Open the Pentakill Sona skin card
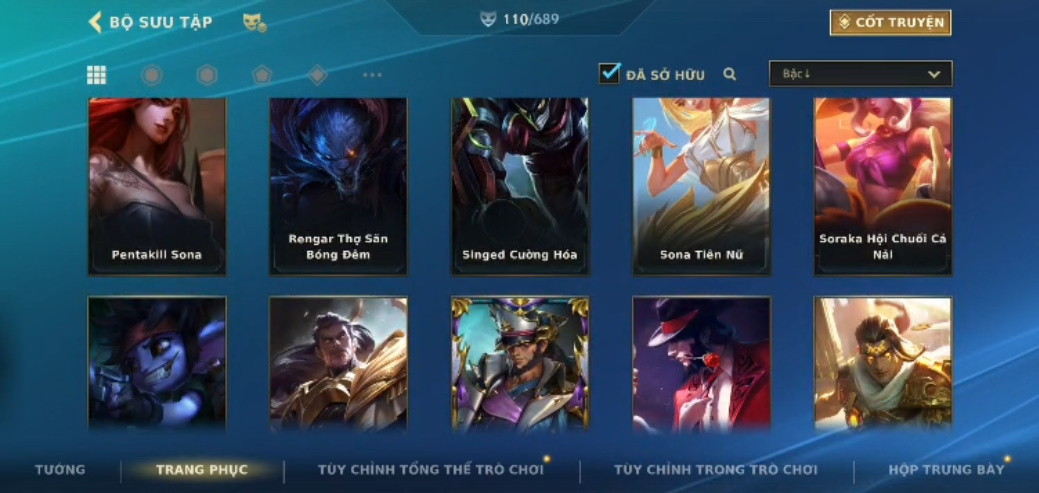The image size is (1039, 493). [x=157, y=186]
